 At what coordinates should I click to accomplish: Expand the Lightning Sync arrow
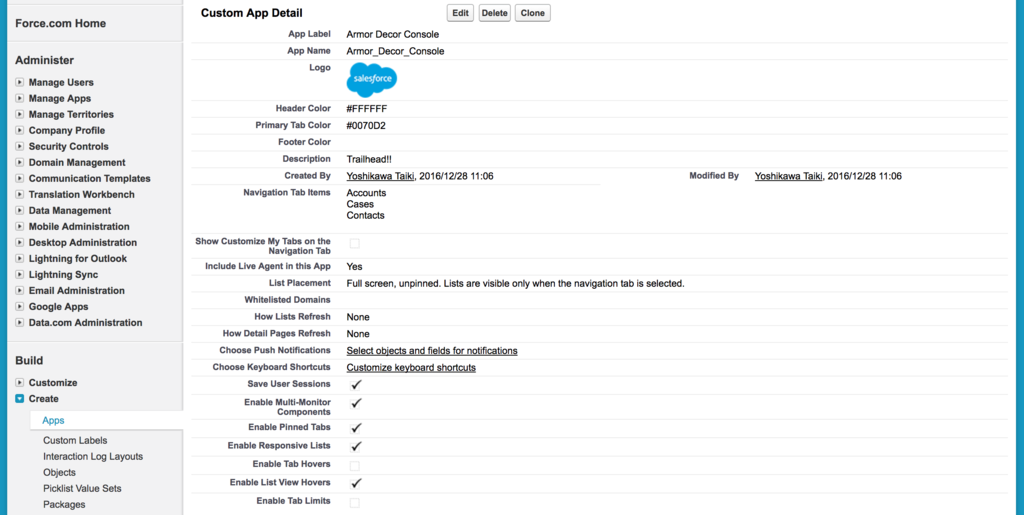pyautogui.click(x=20, y=275)
